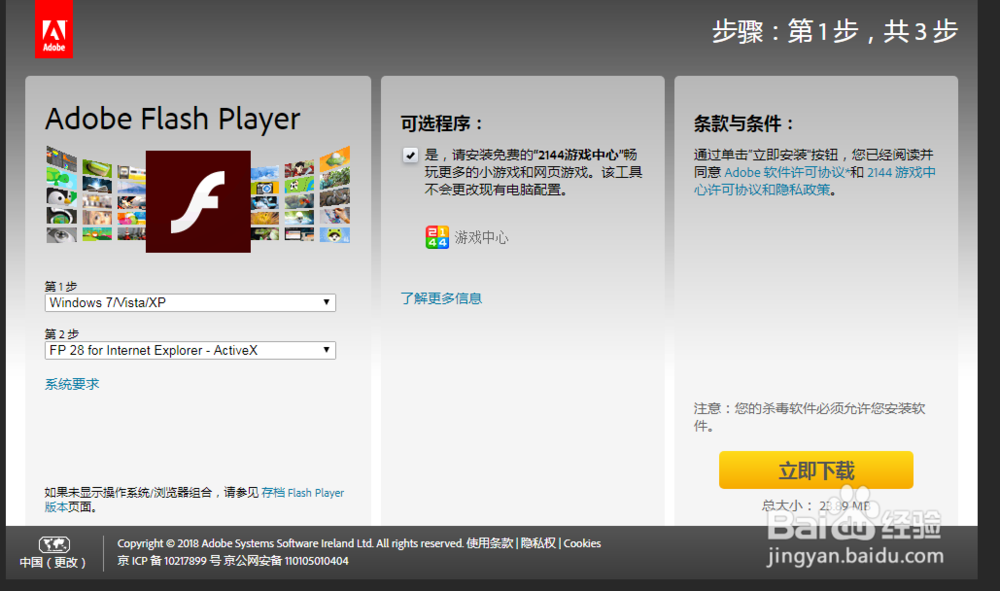Open the FP 28 for Internet Explorer dropdown
Viewport: 1000px width, 591px height.
190,350
